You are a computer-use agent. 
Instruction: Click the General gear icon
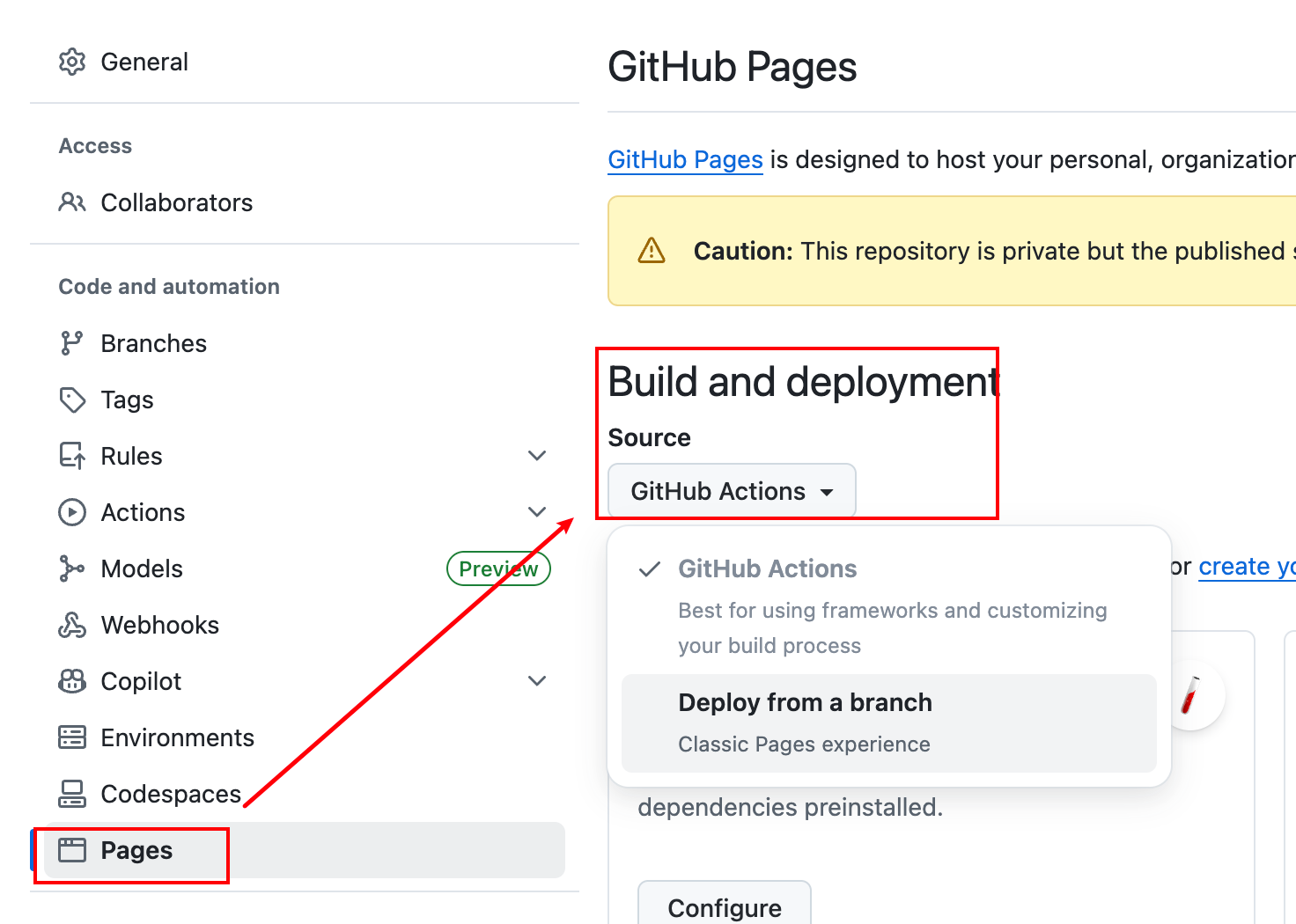point(72,62)
